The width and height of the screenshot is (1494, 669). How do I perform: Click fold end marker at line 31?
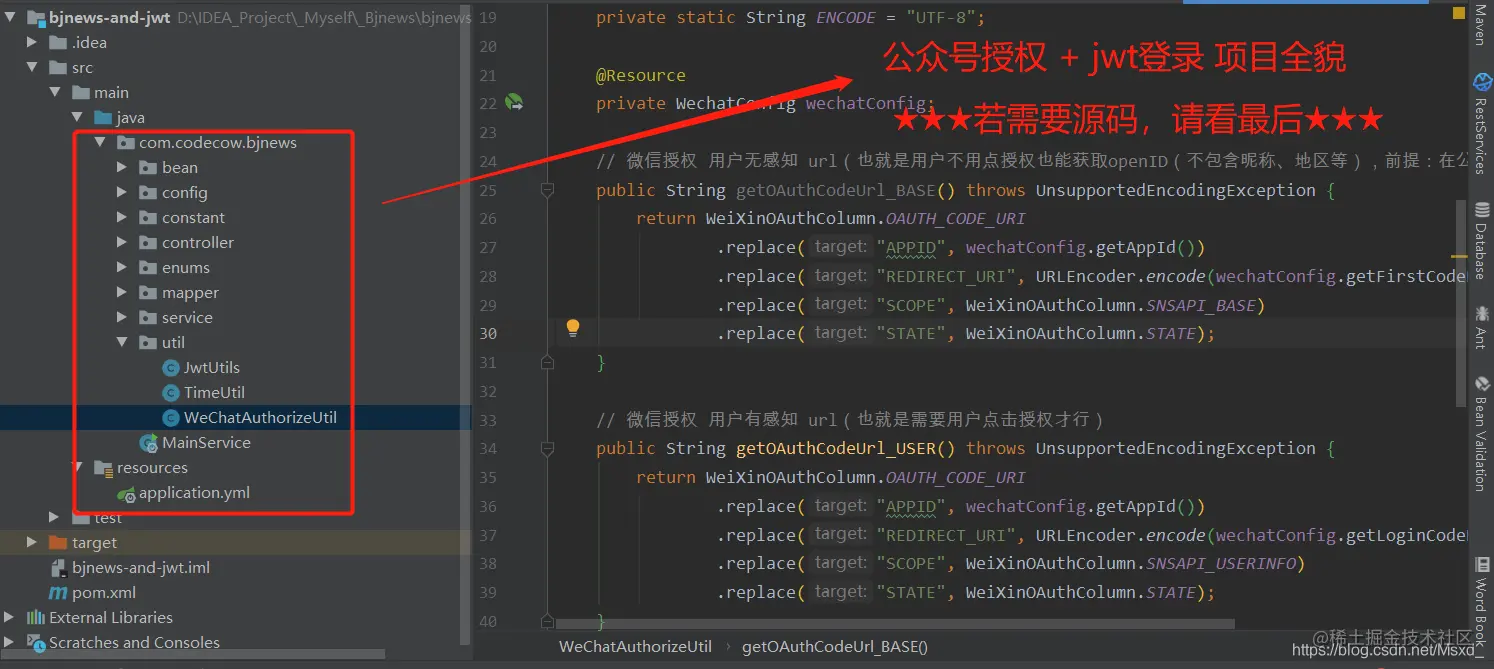pos(547,361)
